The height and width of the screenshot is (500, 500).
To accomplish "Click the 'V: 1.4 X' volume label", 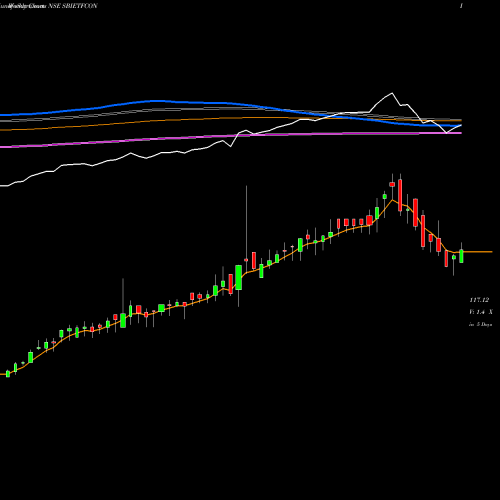I will coord(481,312).
